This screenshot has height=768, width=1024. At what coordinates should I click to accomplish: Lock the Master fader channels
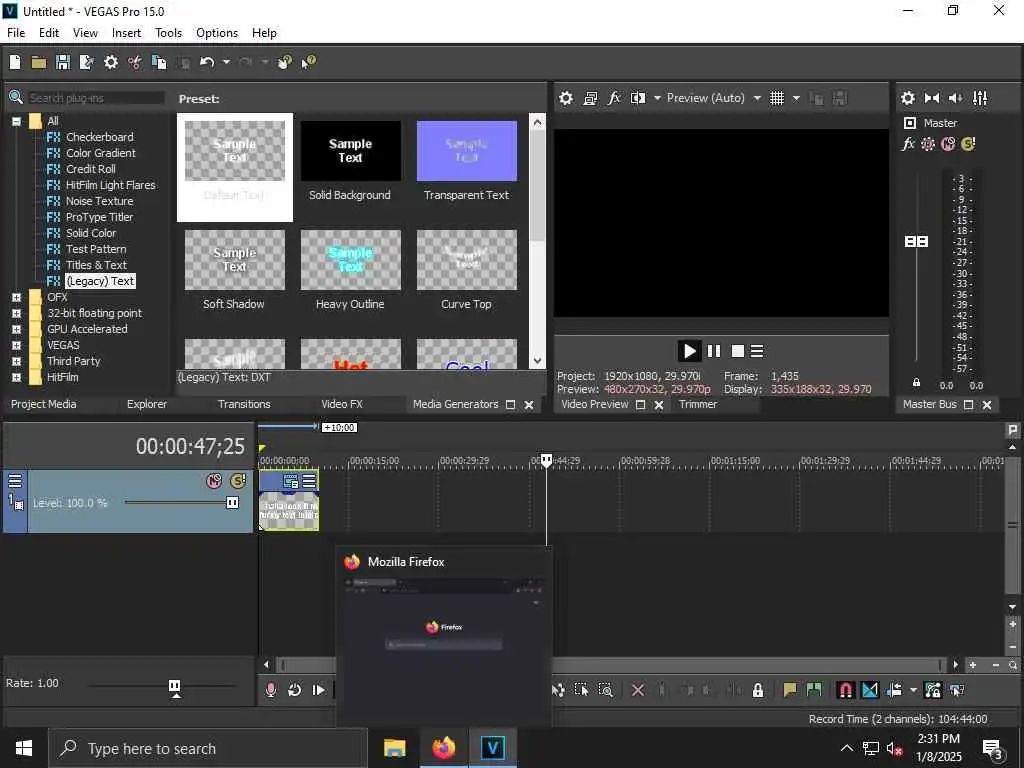point(916,383)
